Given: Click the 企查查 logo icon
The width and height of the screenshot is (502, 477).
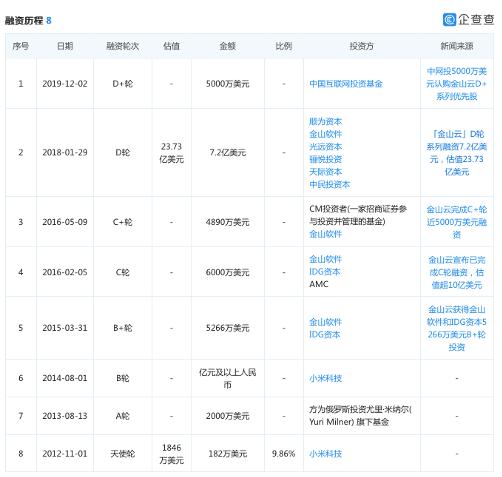Looking at the screenshot, I should tap(449, 19).
